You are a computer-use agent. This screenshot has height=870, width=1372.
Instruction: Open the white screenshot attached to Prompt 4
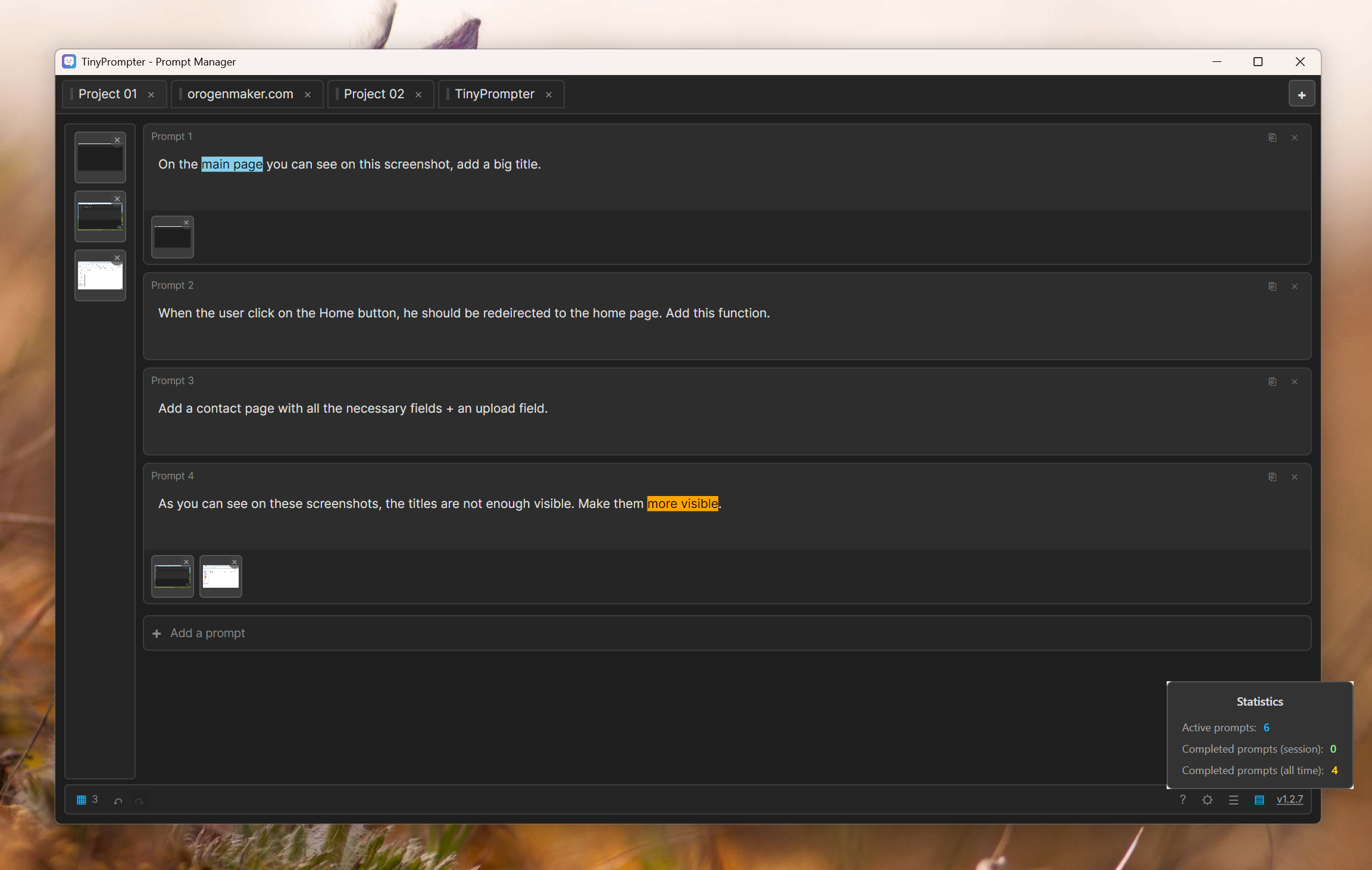click(221, 578)
